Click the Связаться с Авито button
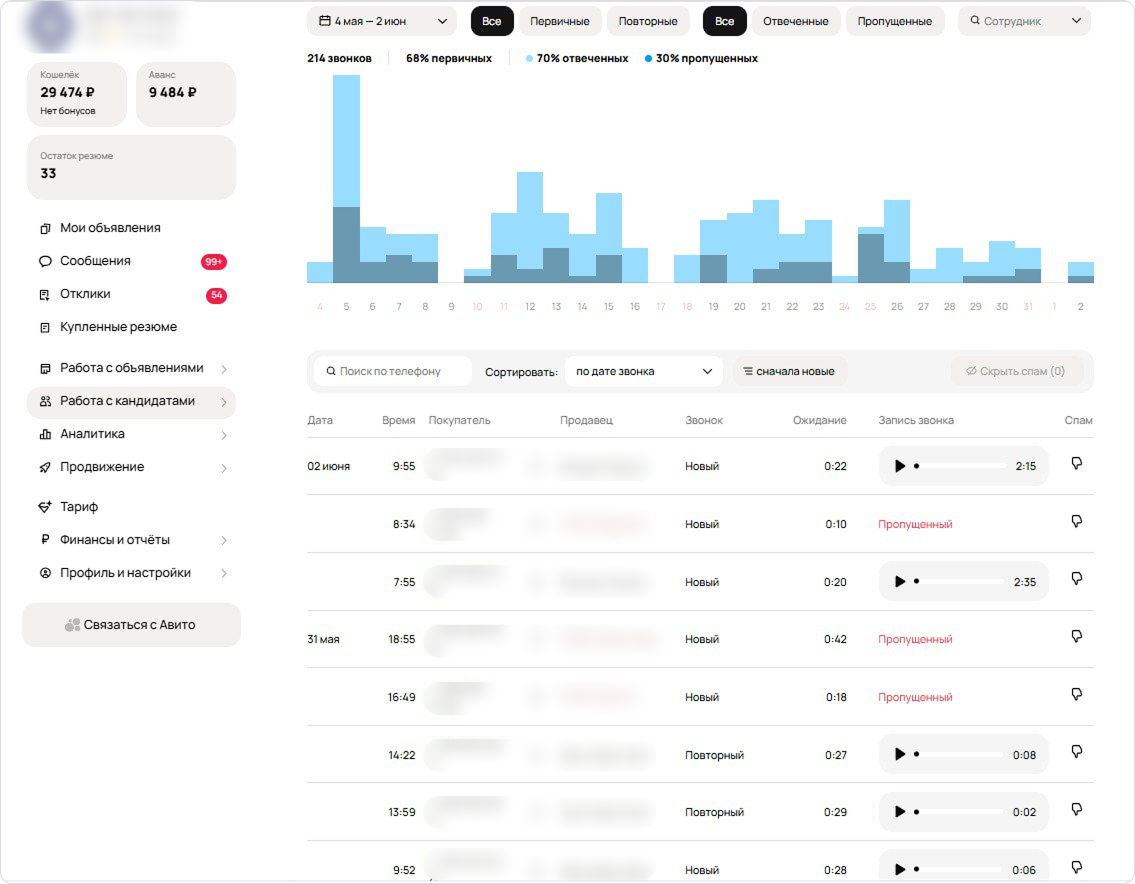Image resolution: width=1135 pixels, height=884 pixels. (x=131, y=625)
